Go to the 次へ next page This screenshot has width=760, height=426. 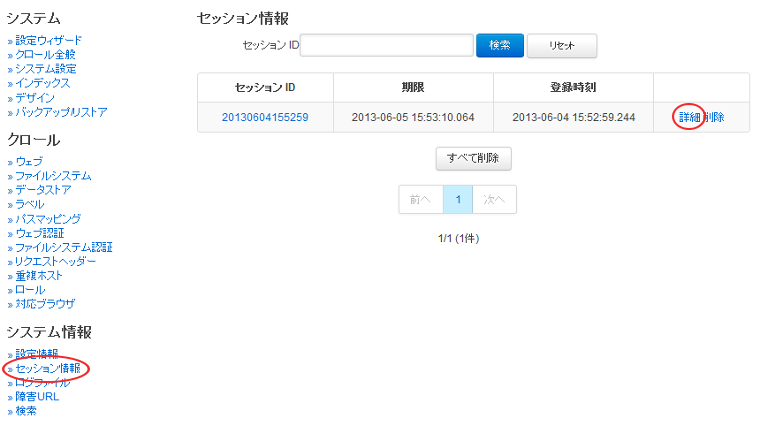(x=494, y=199)
